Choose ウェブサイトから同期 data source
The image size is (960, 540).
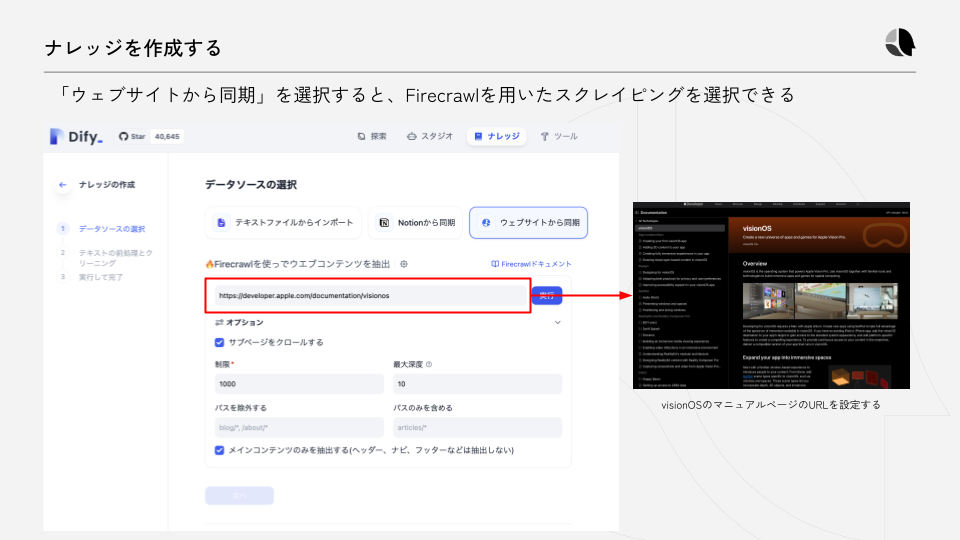tap(528, 223)
